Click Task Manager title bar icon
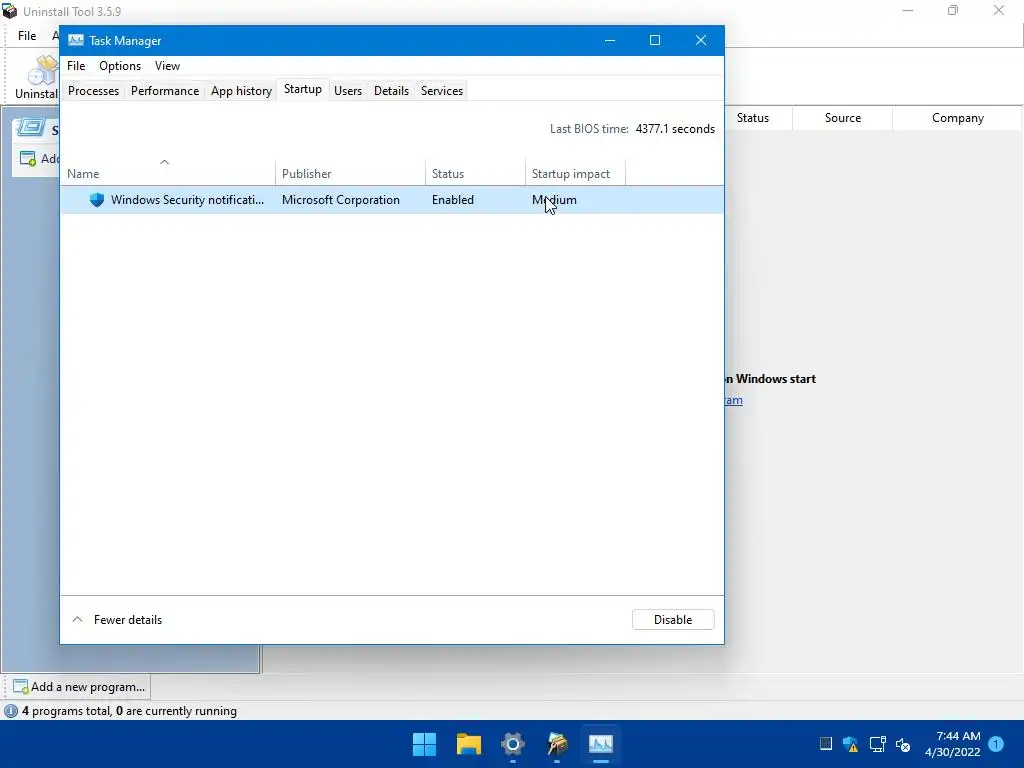The image size is (1024, 768). pos(76,40)
